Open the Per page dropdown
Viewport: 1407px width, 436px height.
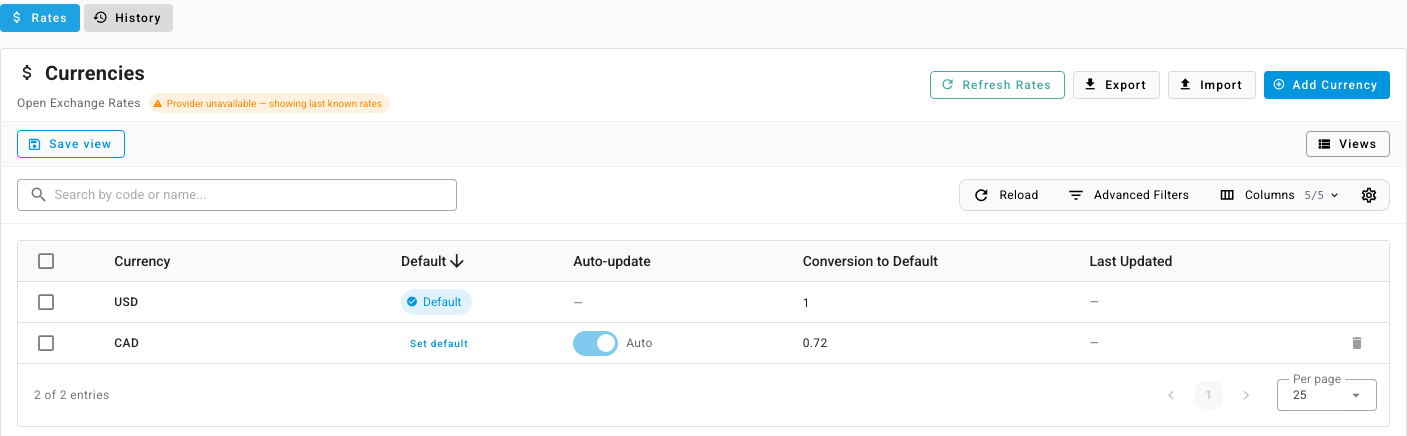pyautogui.click(x=1327, y=395)
